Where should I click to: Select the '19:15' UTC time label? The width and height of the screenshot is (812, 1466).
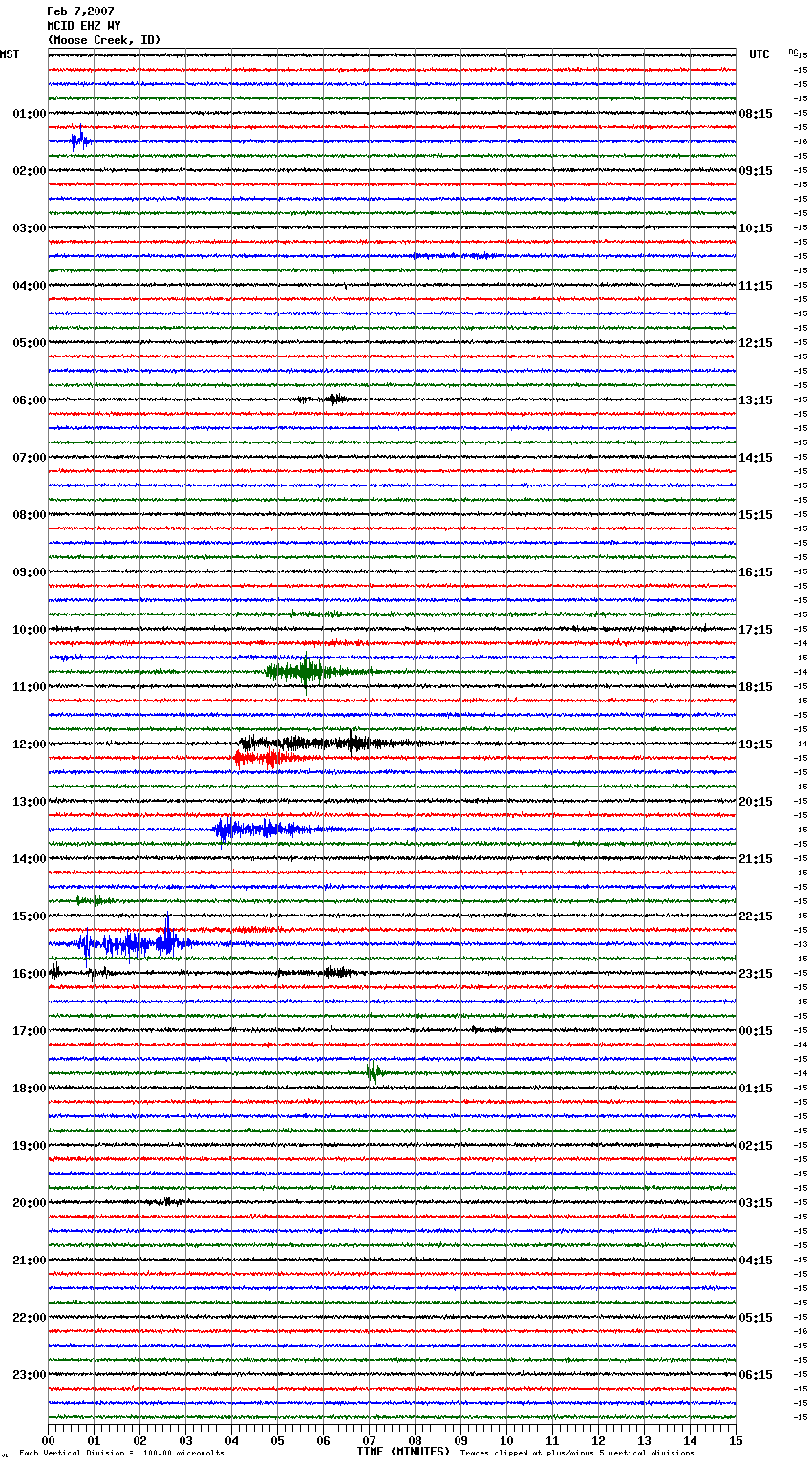tap(756, 744)
